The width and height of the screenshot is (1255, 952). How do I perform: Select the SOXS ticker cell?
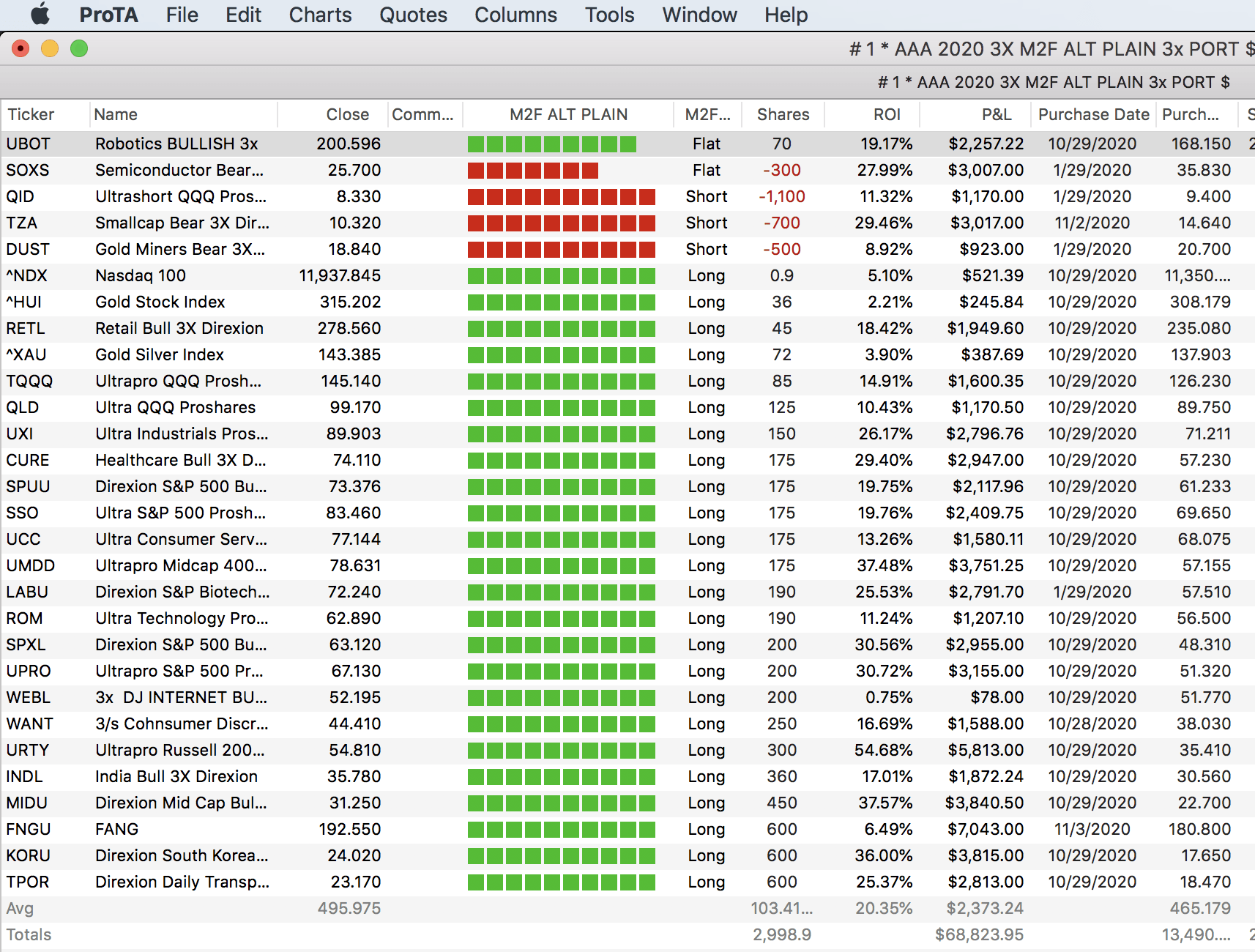(28, 170)
